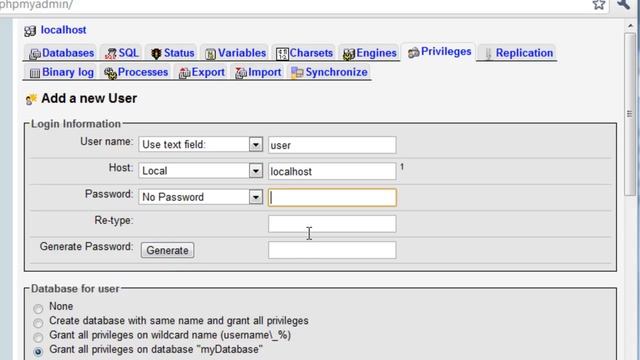Select the None database option
Viewport: 640px width, 360px height.
[38, 309]
